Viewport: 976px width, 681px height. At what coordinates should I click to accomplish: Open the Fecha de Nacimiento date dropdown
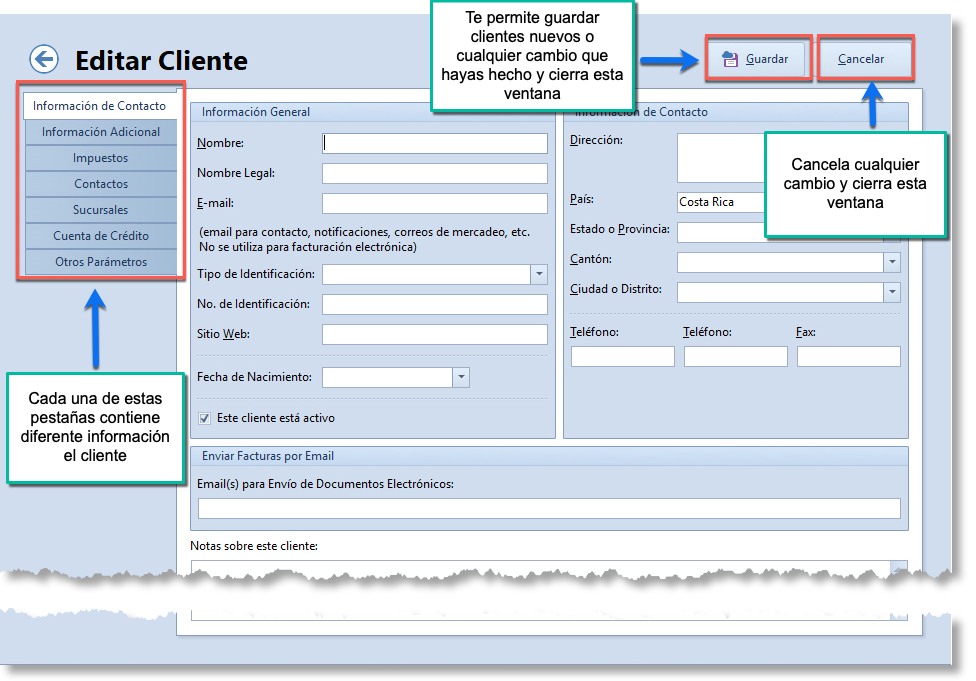tap(461, 377)
